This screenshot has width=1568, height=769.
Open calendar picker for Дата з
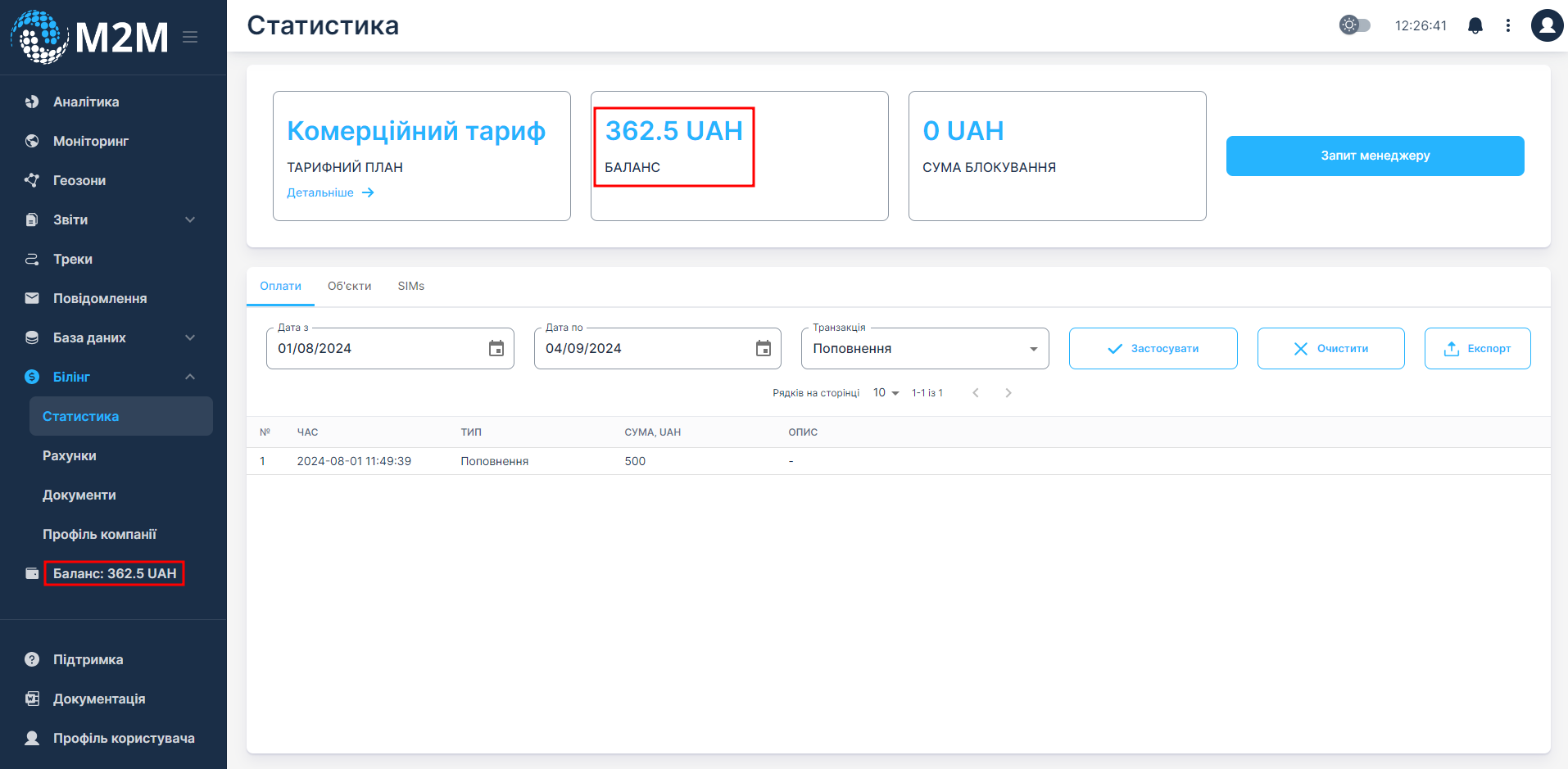coord(496,348)
